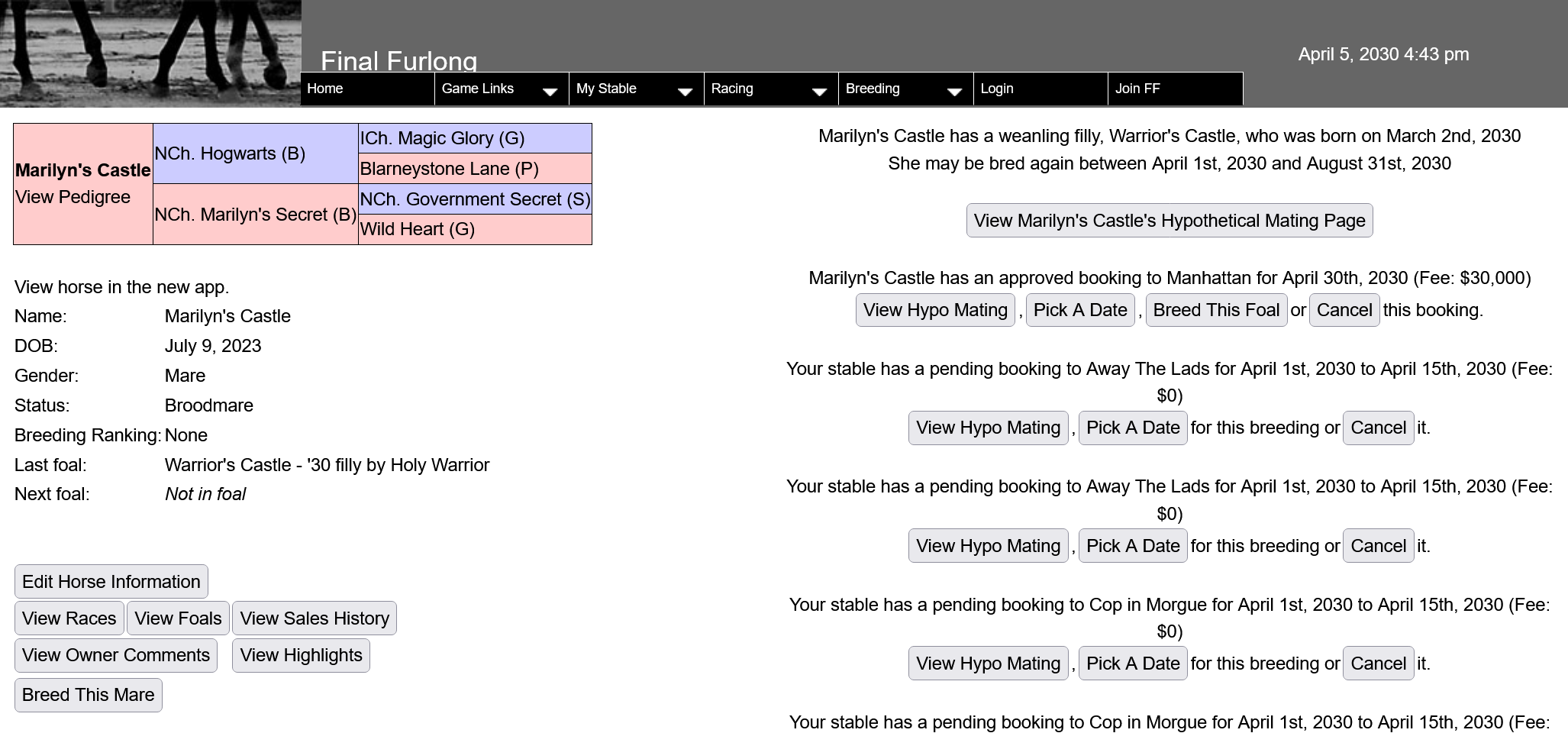Click the Join FF menu item

1137,89
